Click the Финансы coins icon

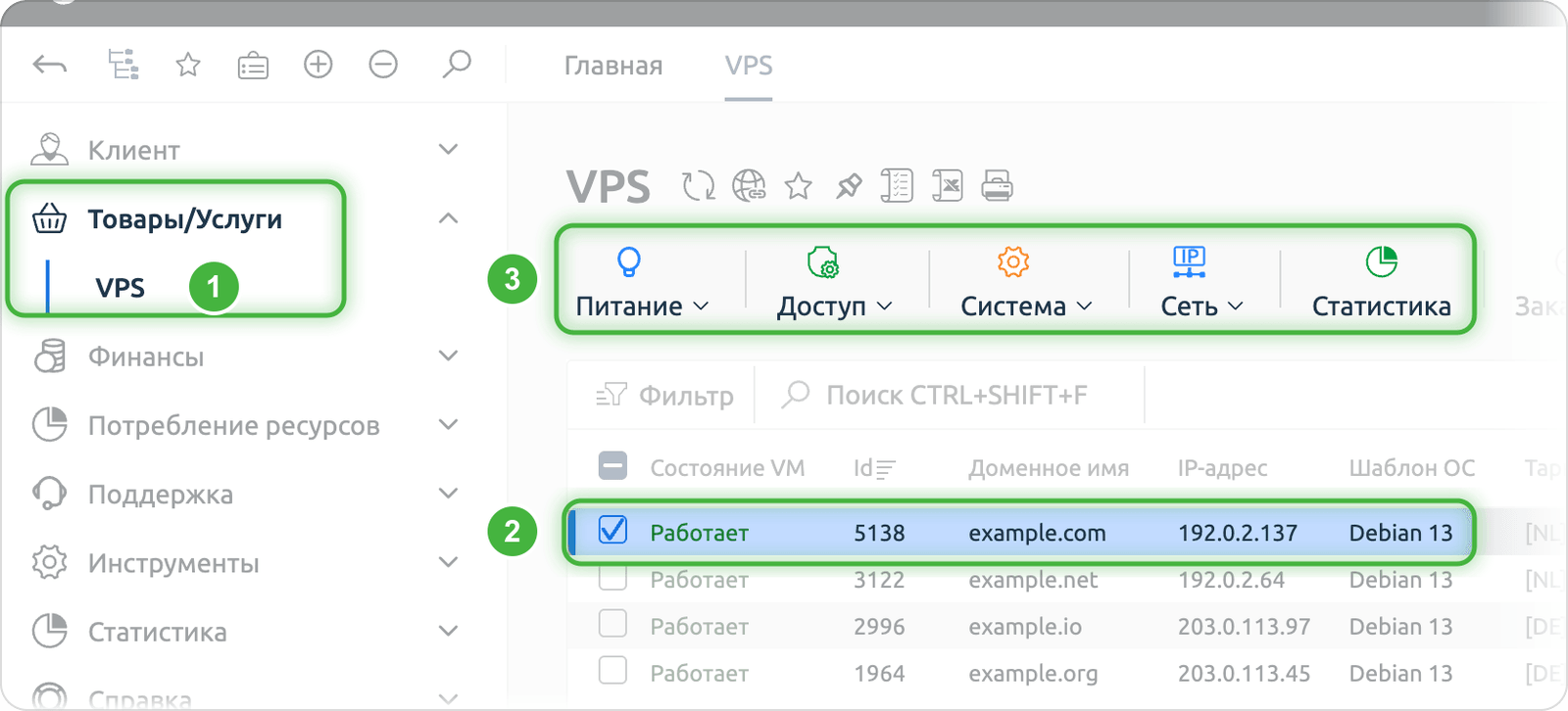pos(49,356)
